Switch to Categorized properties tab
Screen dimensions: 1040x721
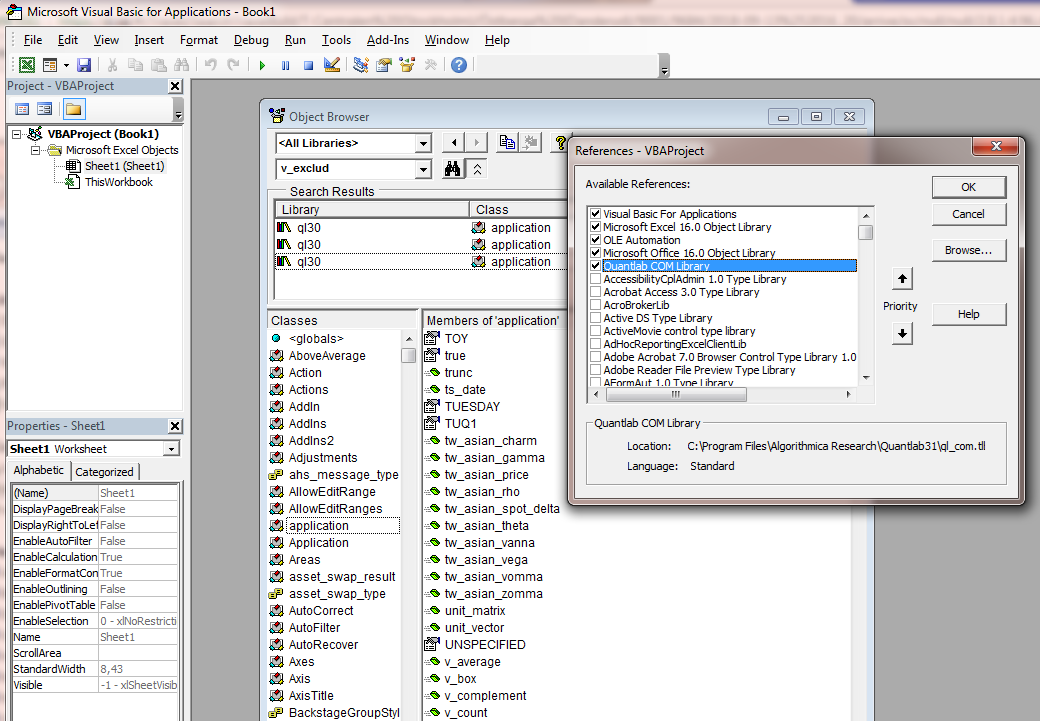104,472
